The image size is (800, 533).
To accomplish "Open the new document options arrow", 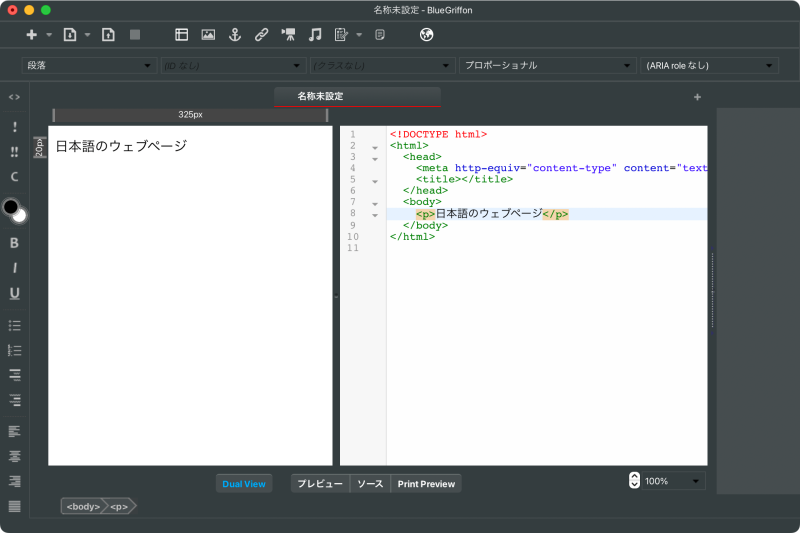I will [x=49, y=35].
